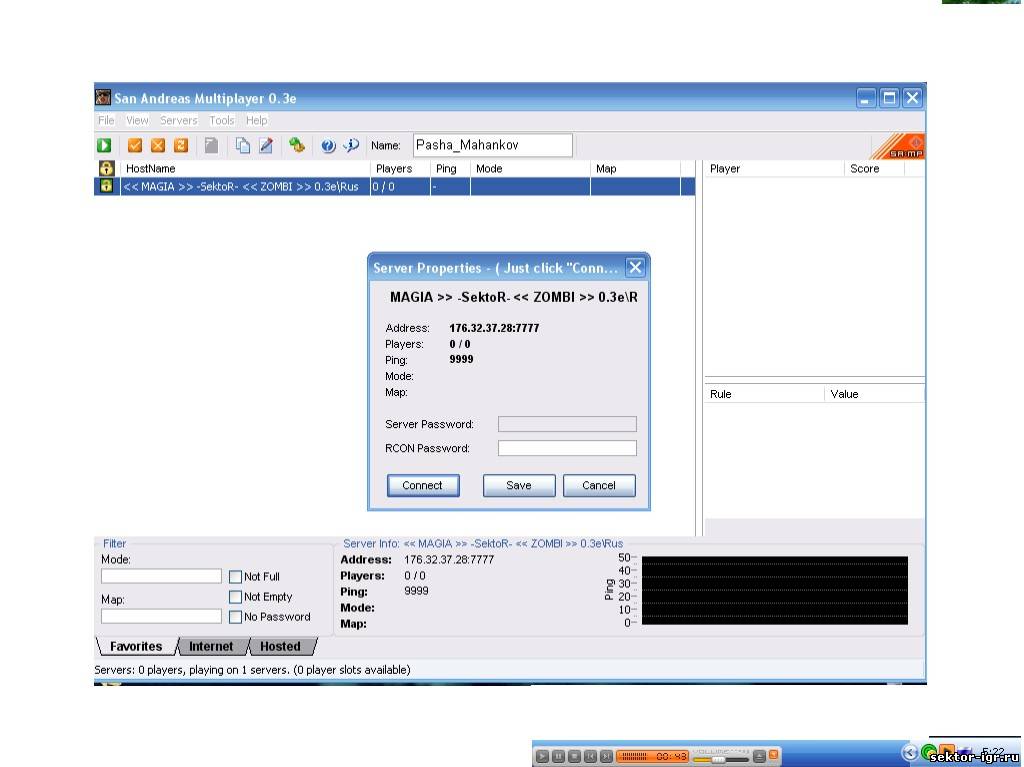Maximize the San Andreas Multiplayer window
Image resolution: width=1024 pixels, height=767 pixels.
click(x=889, y=98)
